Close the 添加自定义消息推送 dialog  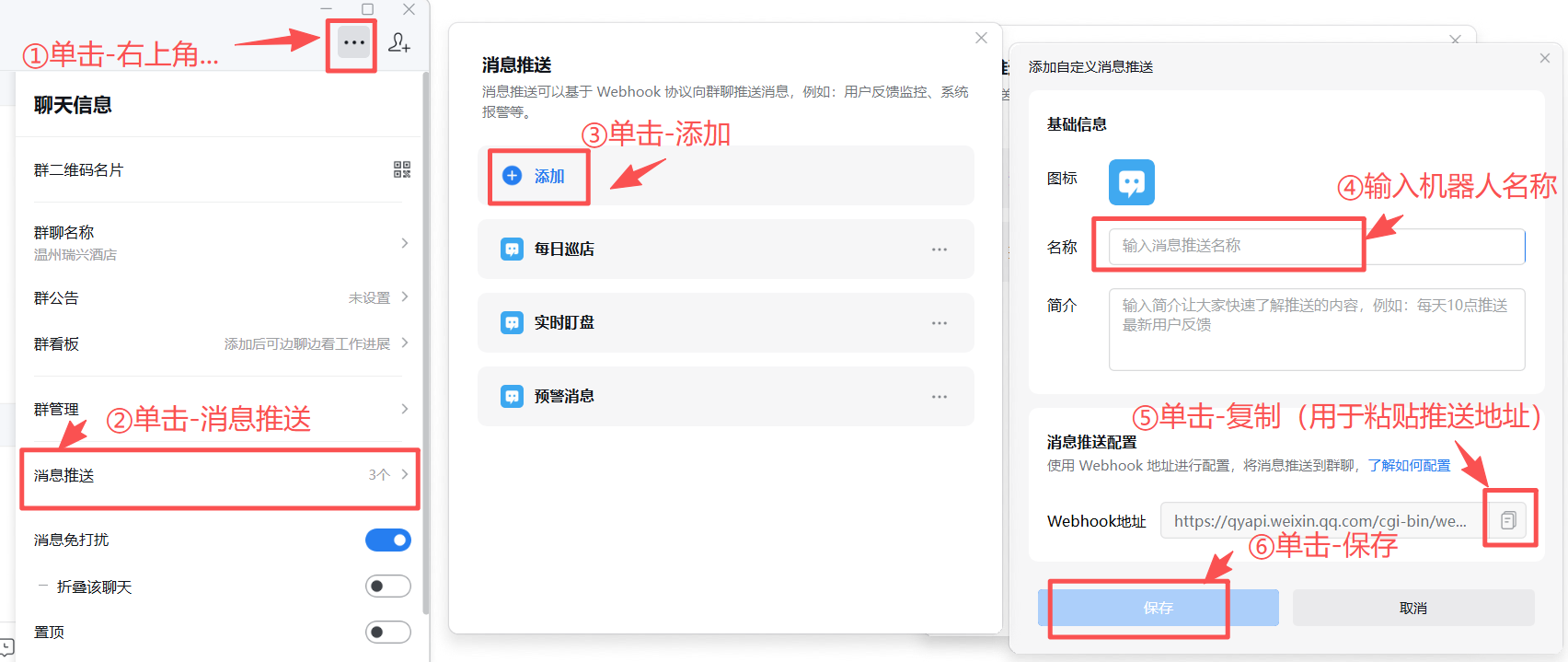[1545, 58]
